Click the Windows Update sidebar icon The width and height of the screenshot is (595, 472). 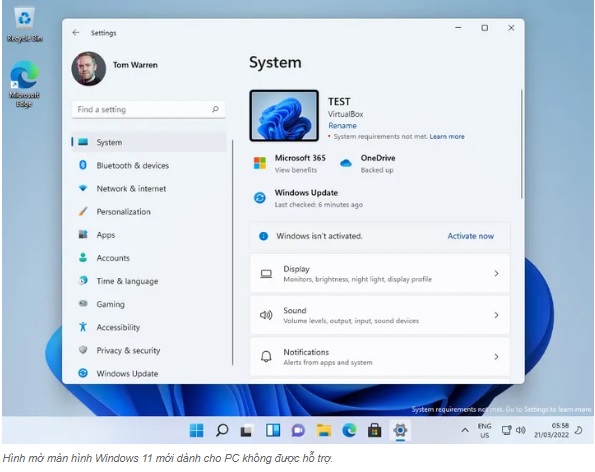[x=83, y=373]
